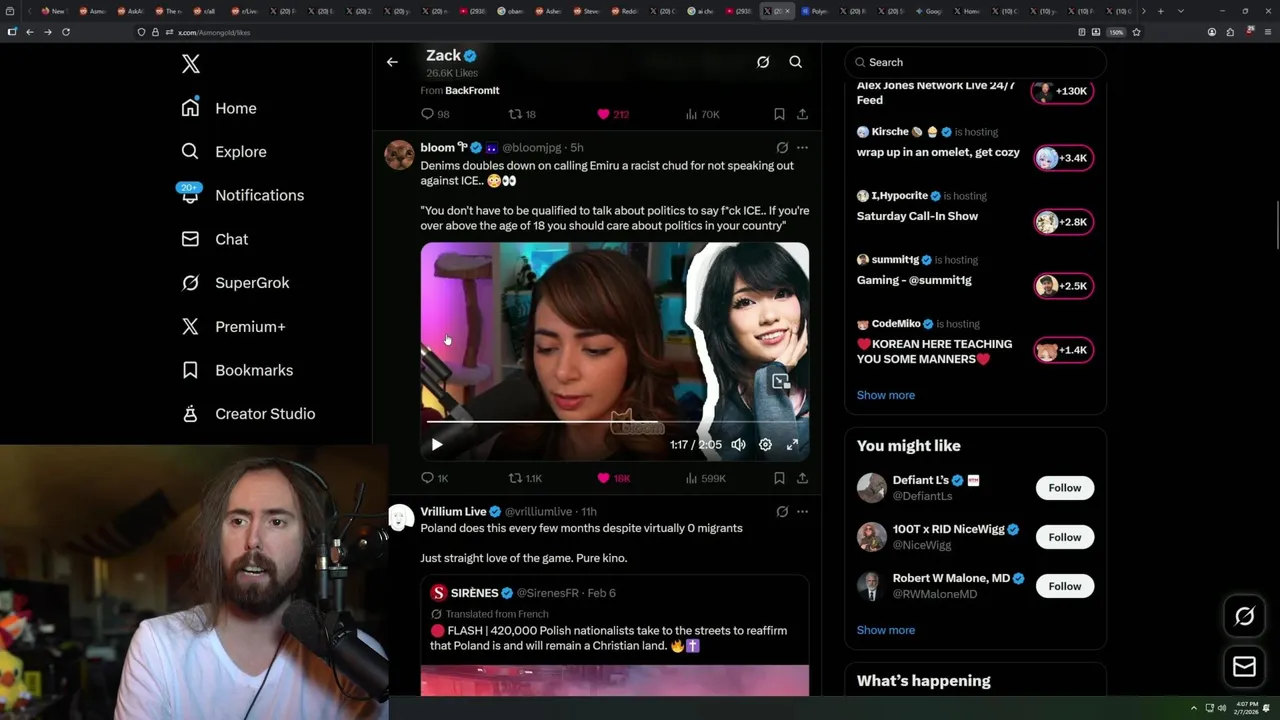Open @bloomjpg handle link
Viewport: 1280px width, 720px height.
pos(531,148)
